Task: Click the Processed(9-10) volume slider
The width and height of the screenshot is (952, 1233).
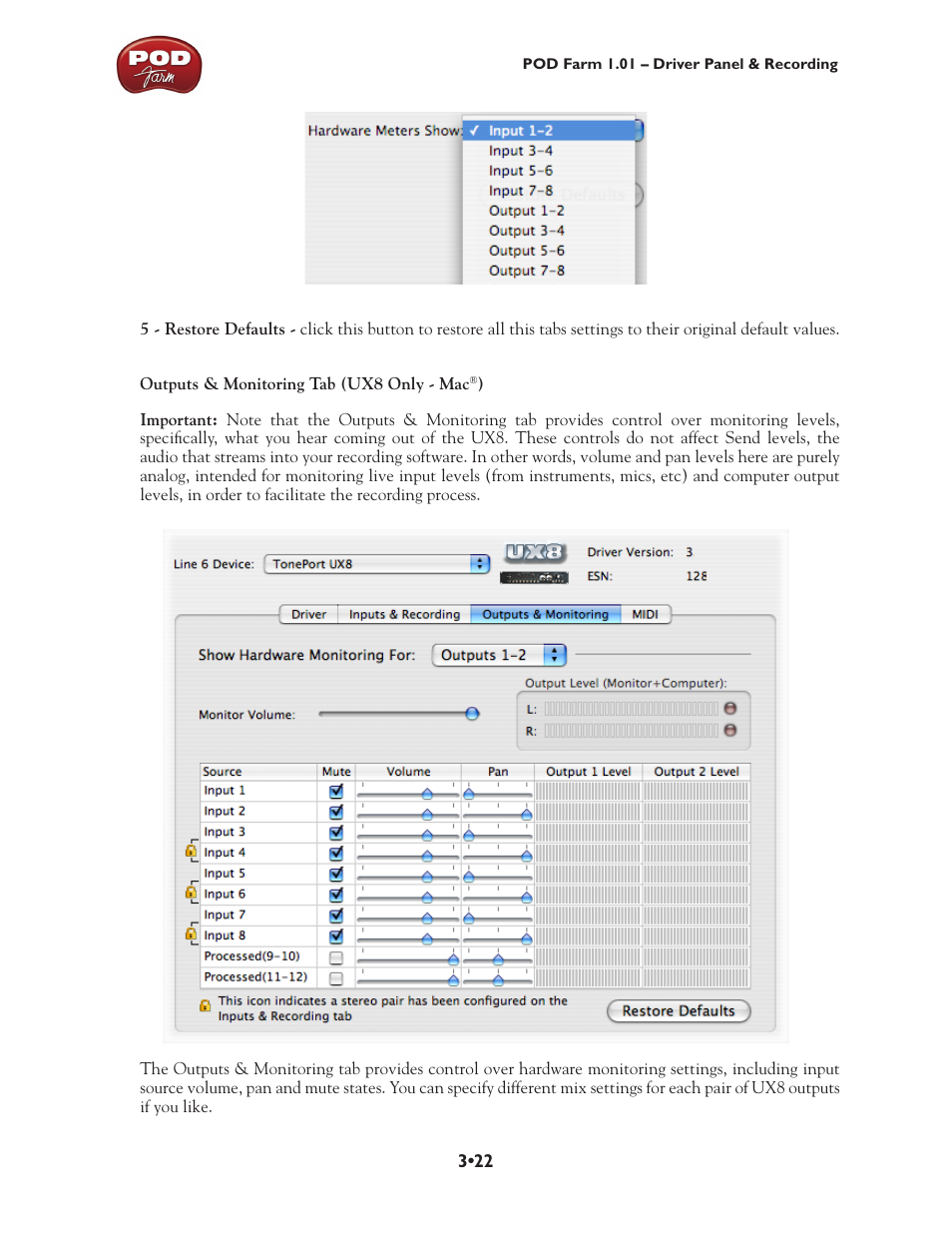Action: point(409,958)
